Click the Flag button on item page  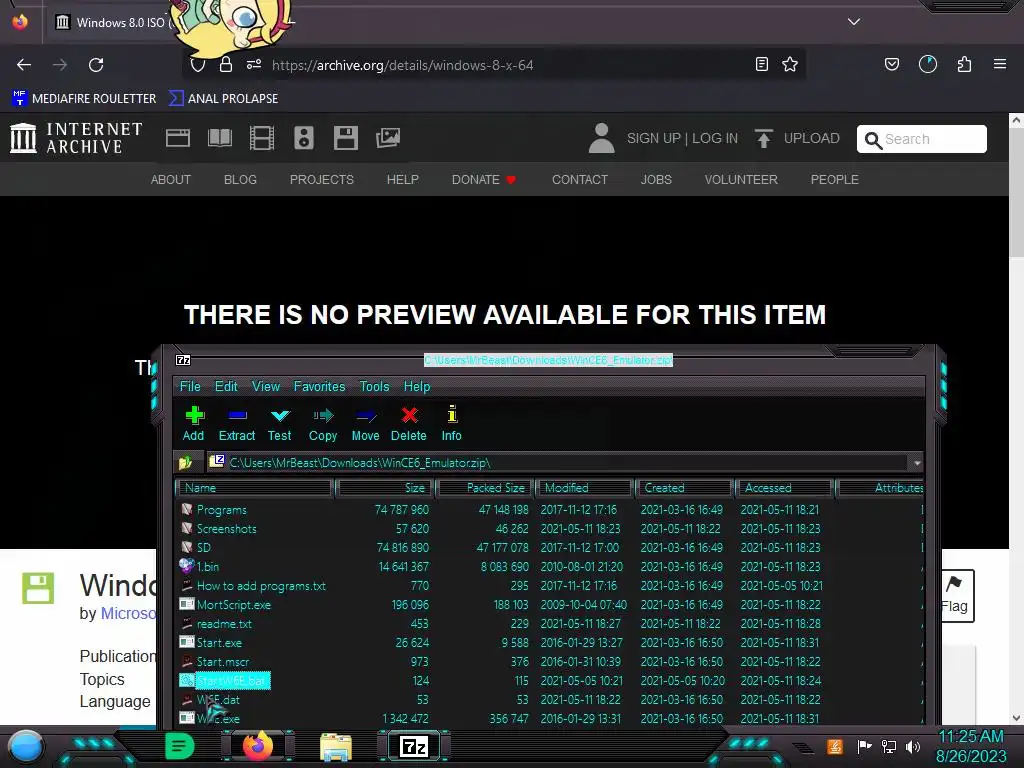957,596
